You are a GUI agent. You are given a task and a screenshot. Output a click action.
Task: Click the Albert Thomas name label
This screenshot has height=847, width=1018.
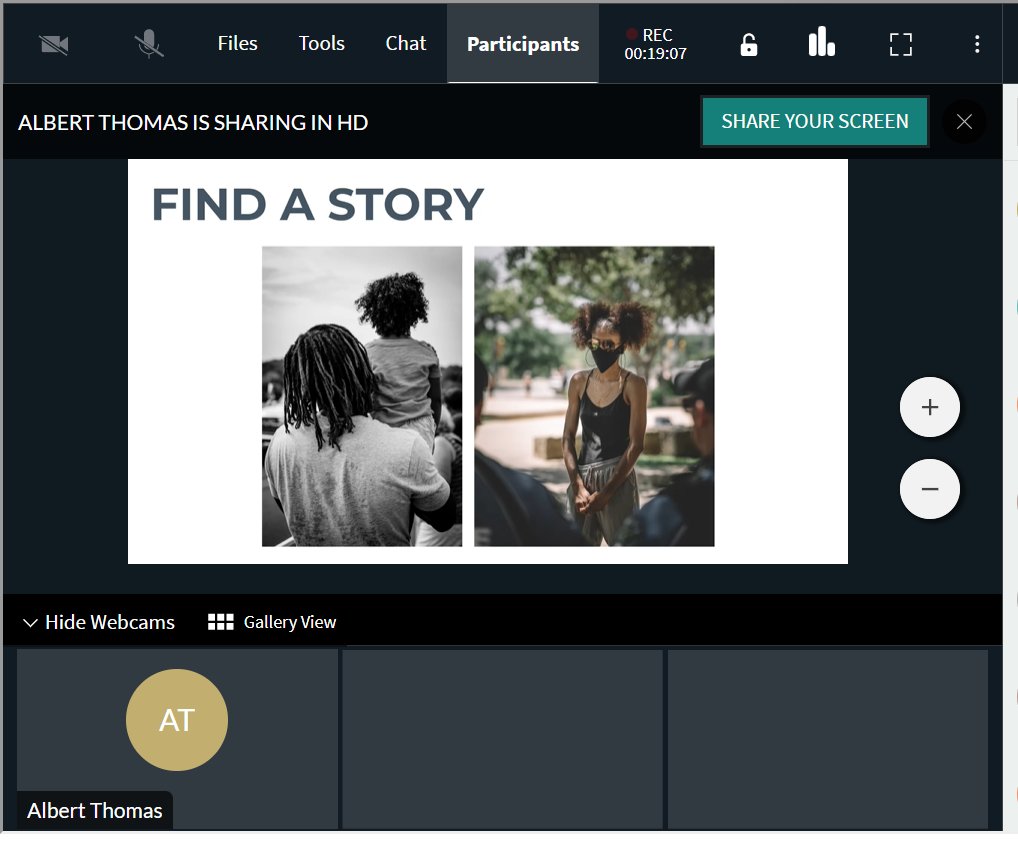pyautogui.click(x=95, y=811)
